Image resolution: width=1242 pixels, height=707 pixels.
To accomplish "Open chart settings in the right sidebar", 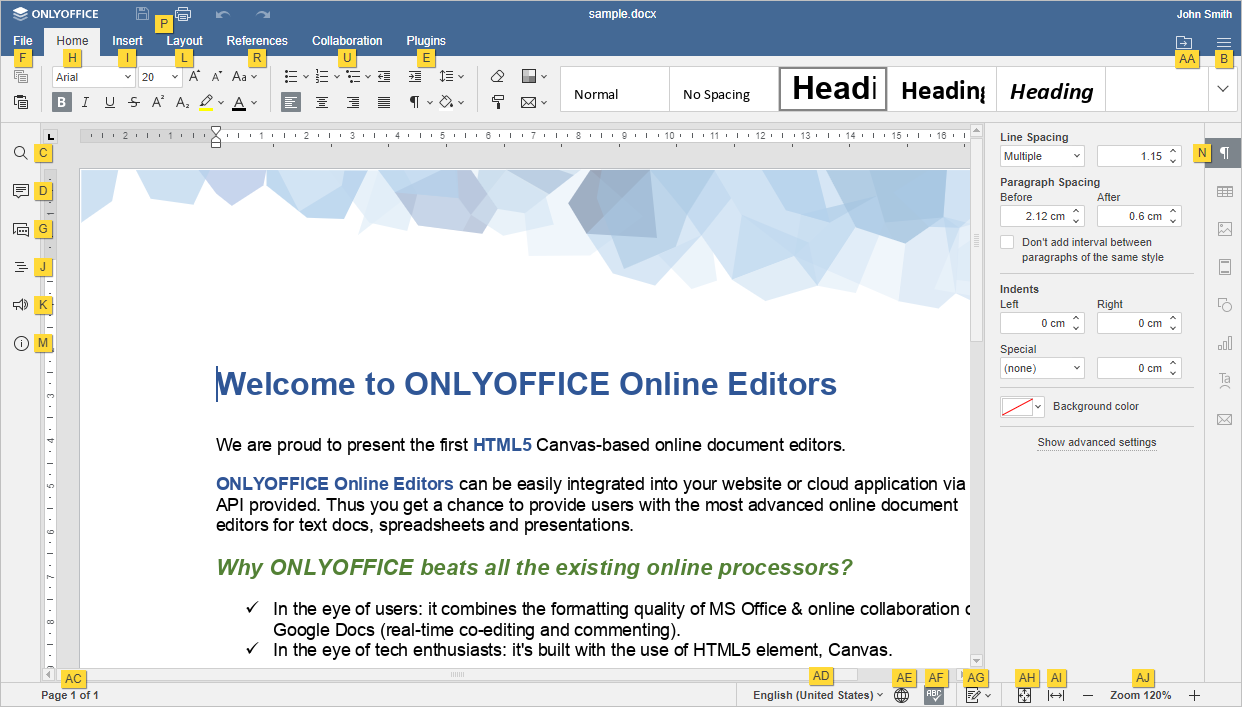I will pyautogui.click(x=1224, y=343).
